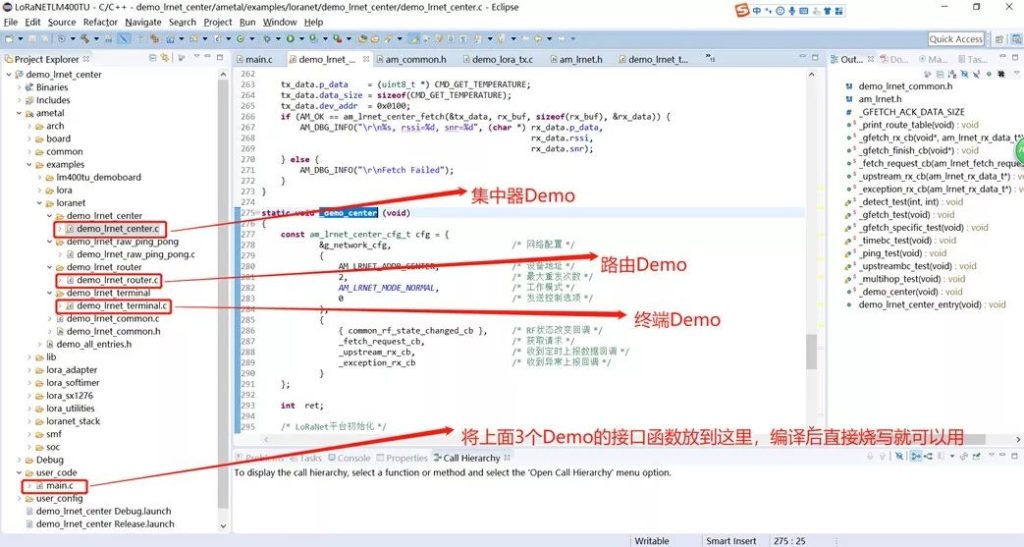
Task: Close the demo_lrnet_ editor tab
Action: click(366, 59)
